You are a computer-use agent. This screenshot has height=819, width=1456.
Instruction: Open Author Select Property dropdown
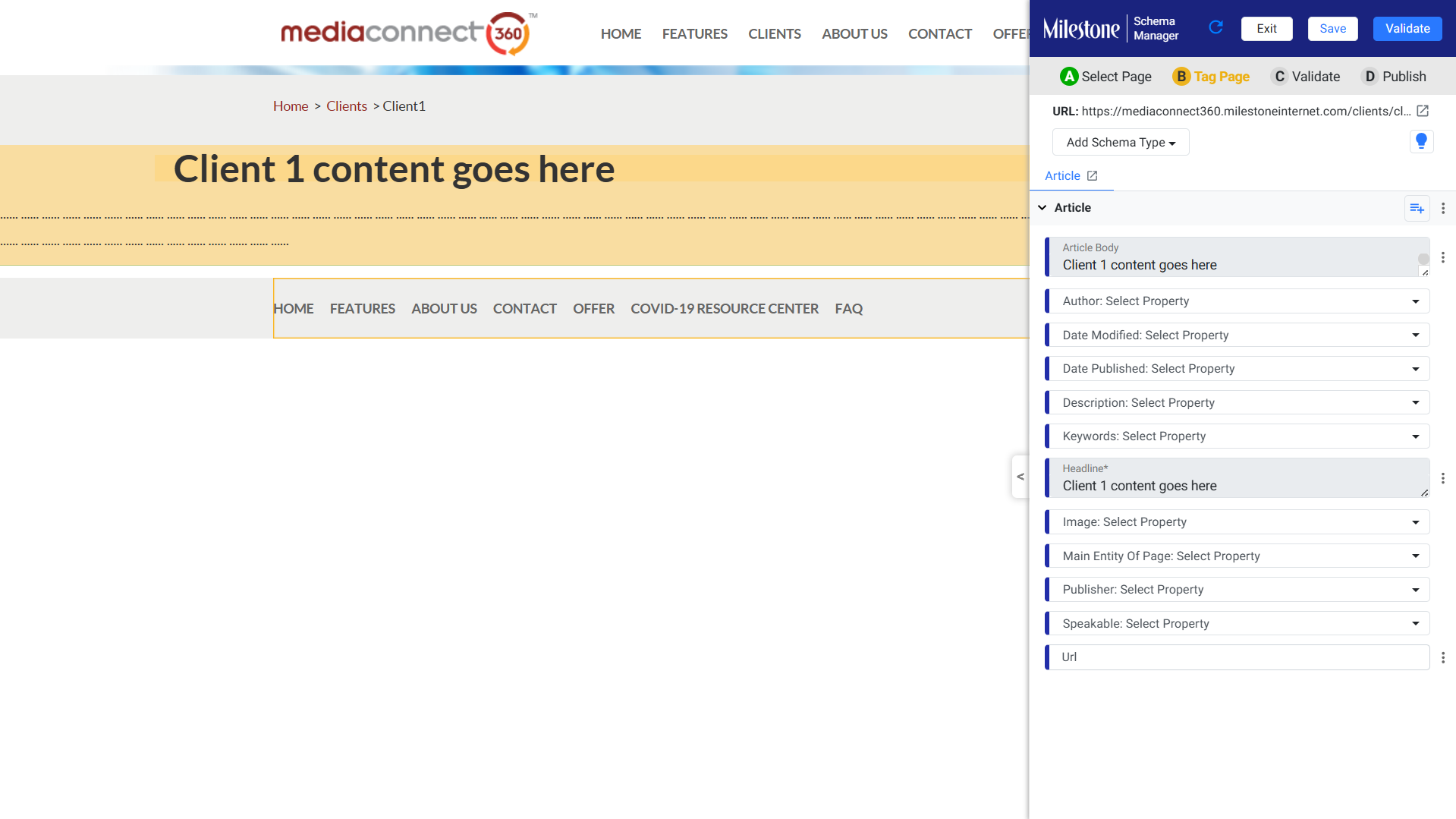1237,301
